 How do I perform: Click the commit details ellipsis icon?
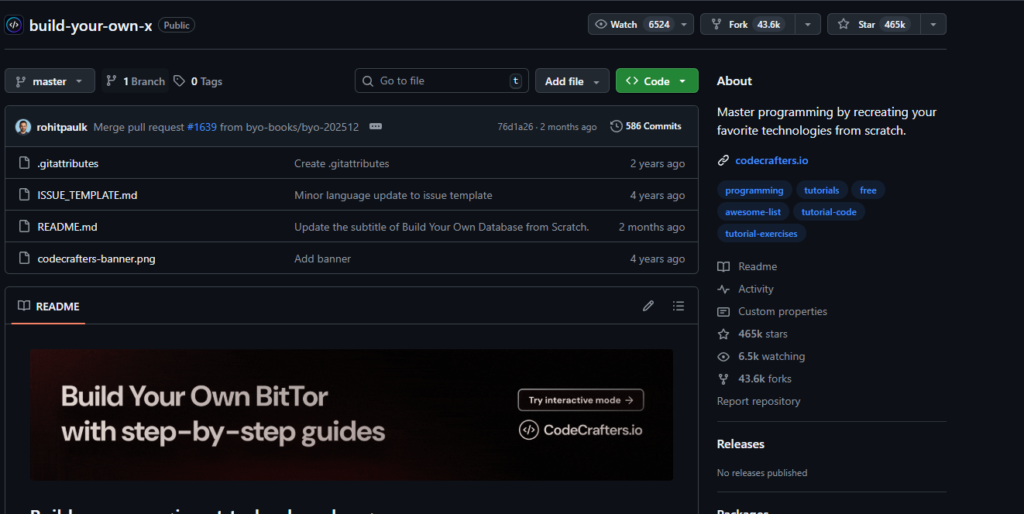[x=376, y=127]
